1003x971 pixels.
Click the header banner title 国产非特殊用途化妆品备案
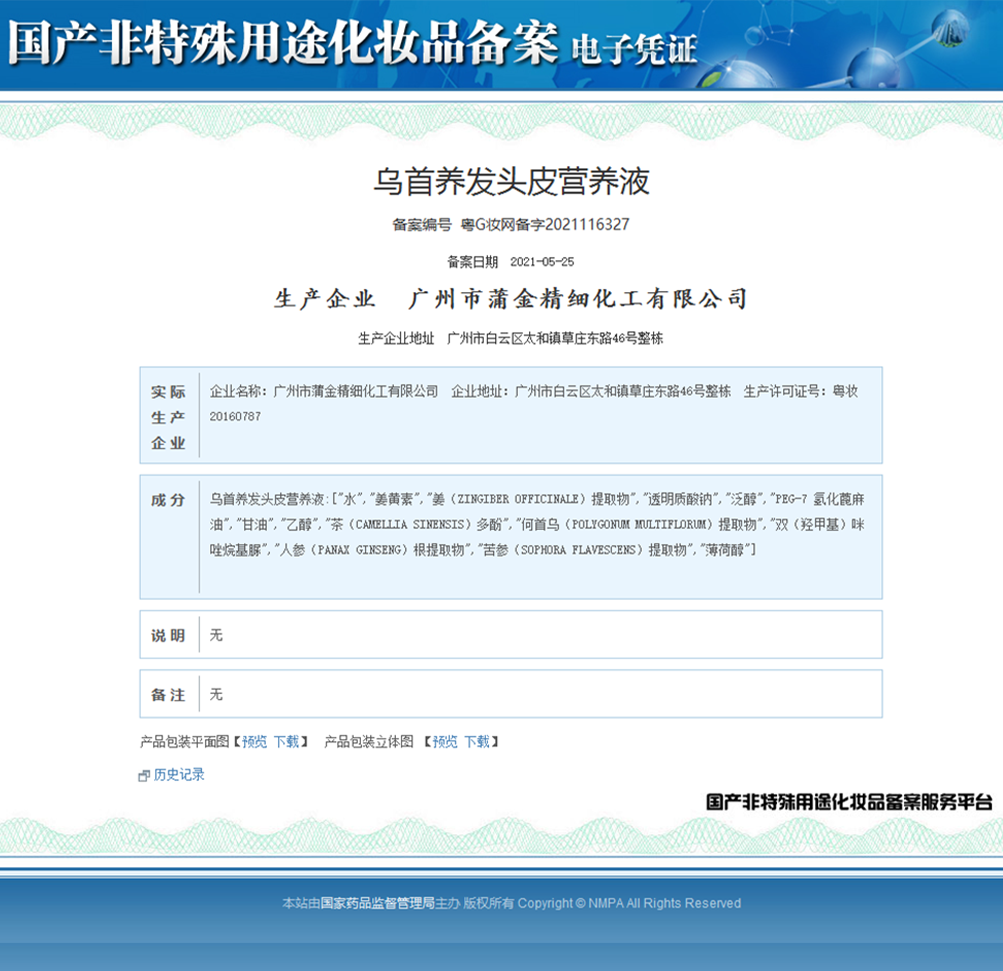[283, 43]
